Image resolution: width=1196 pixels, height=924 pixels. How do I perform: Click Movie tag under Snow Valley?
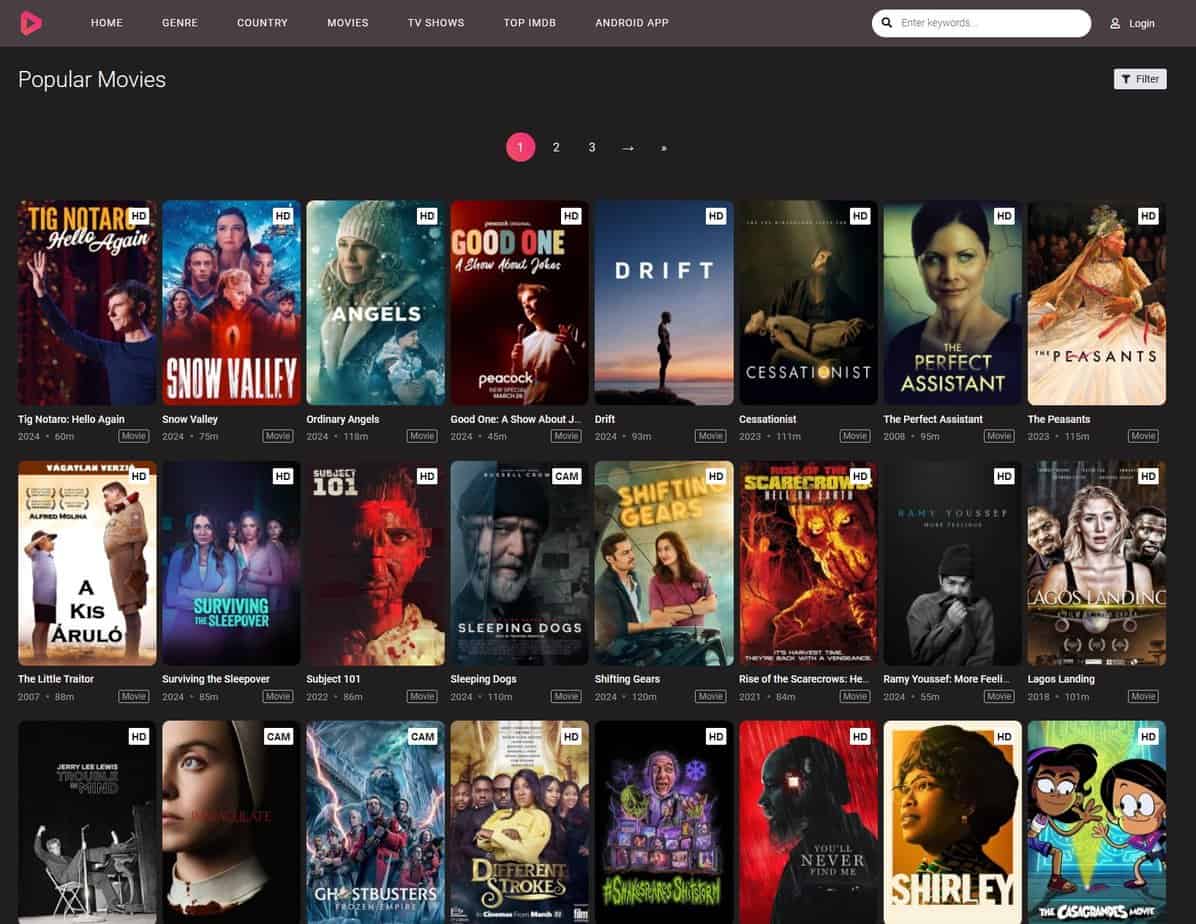pos(278,436)
